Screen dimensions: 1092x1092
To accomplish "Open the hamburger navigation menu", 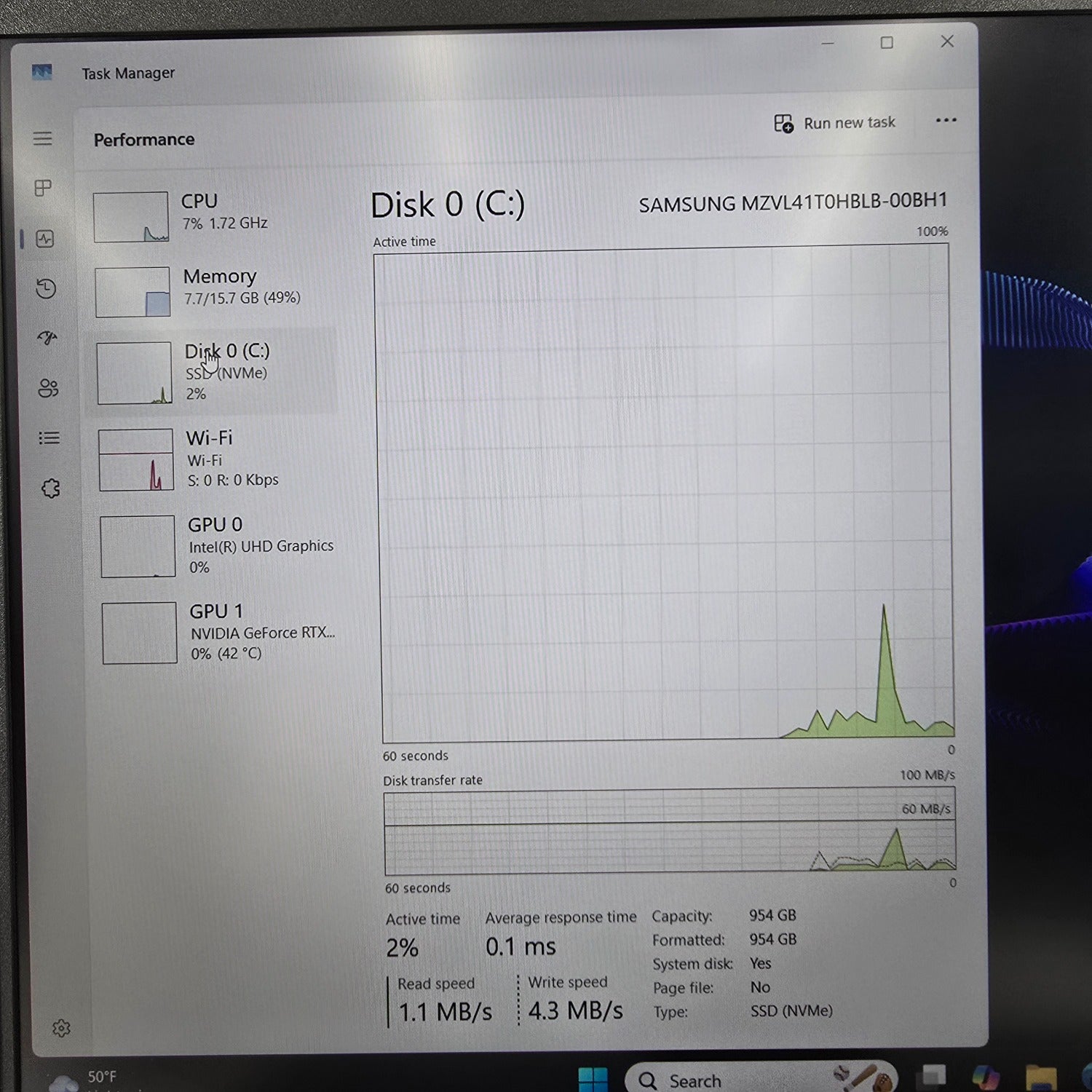I will pyautogui.click(x=42, y=138).
